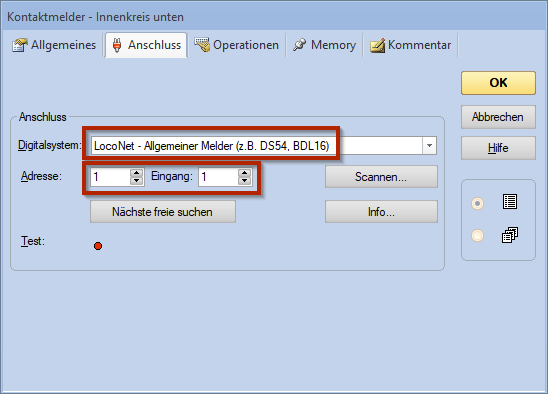This screenshot has height=394, width=548.
Task: Click inside the Adresse number field
Action: 110,177
